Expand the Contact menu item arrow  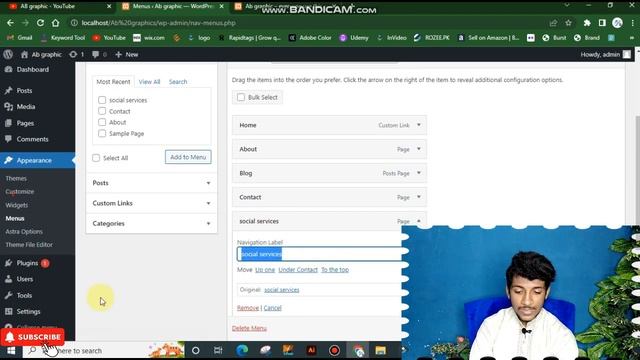pyautogui.click(x=419, y=197)
